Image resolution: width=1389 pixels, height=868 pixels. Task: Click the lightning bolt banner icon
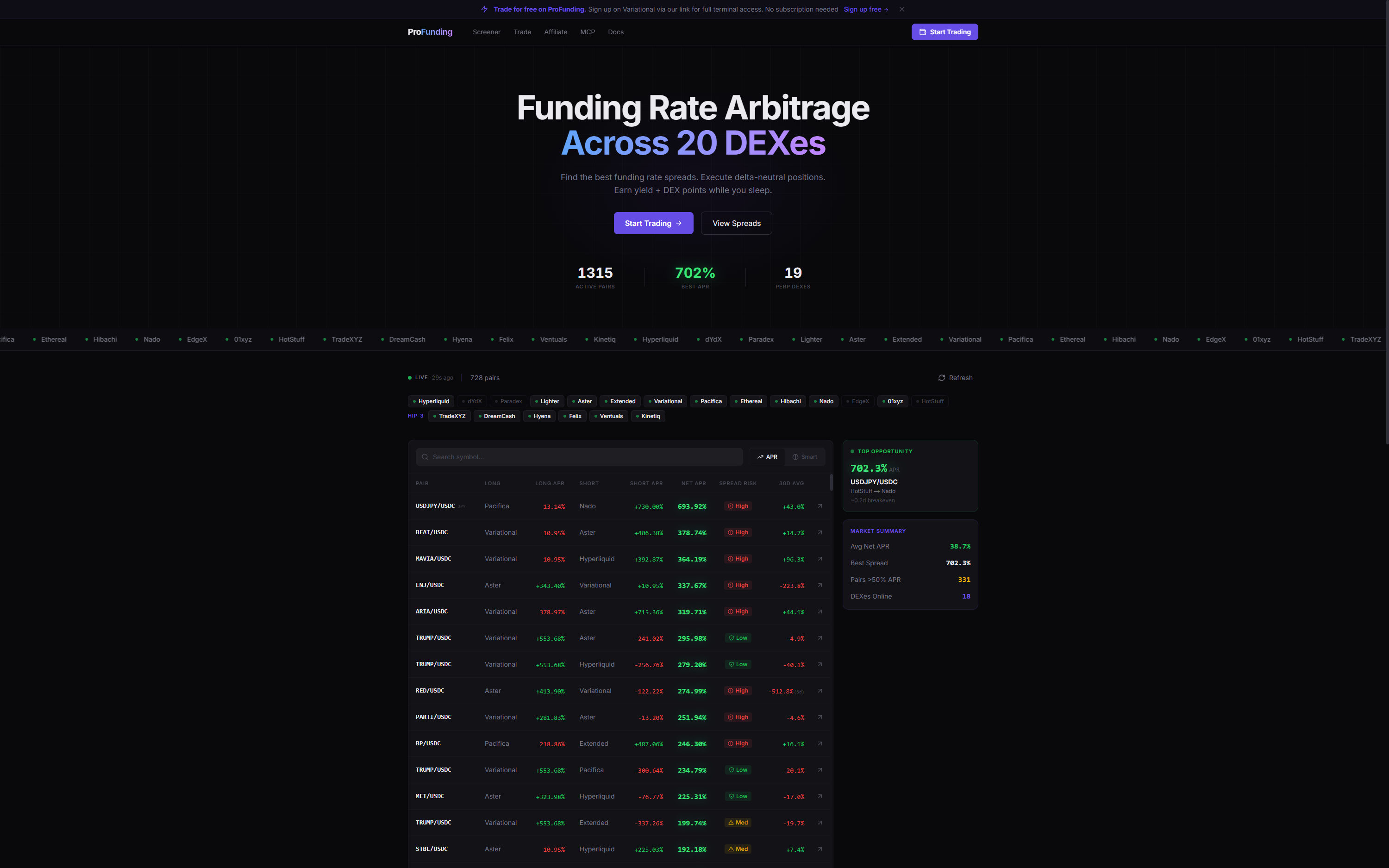pos(484,9)
